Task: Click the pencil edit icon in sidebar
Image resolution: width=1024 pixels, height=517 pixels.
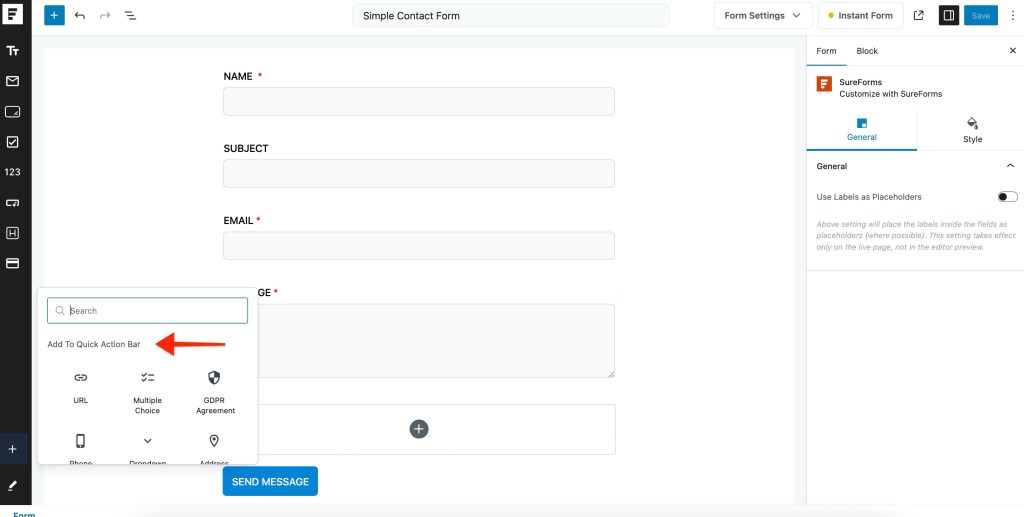Action: tap(12, 486)
